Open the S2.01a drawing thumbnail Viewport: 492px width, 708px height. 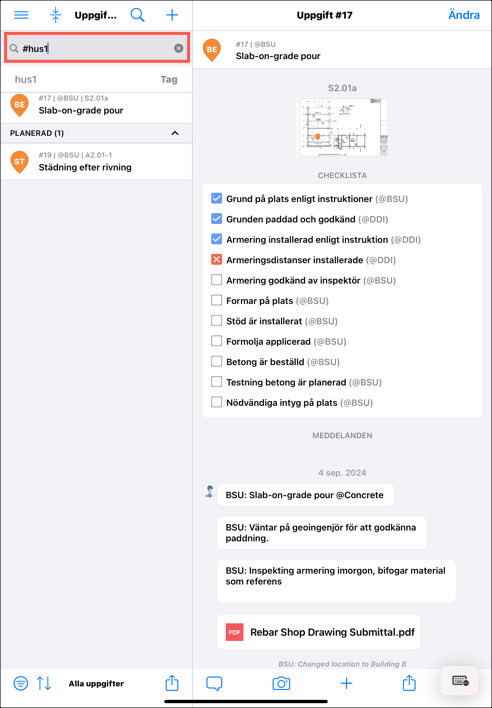[x=342, y=127]
